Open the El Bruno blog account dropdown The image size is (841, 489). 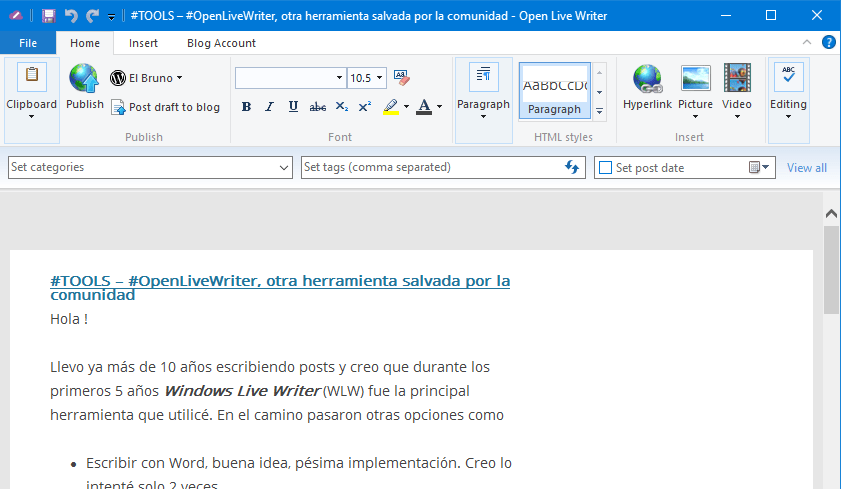coord(148,78)
